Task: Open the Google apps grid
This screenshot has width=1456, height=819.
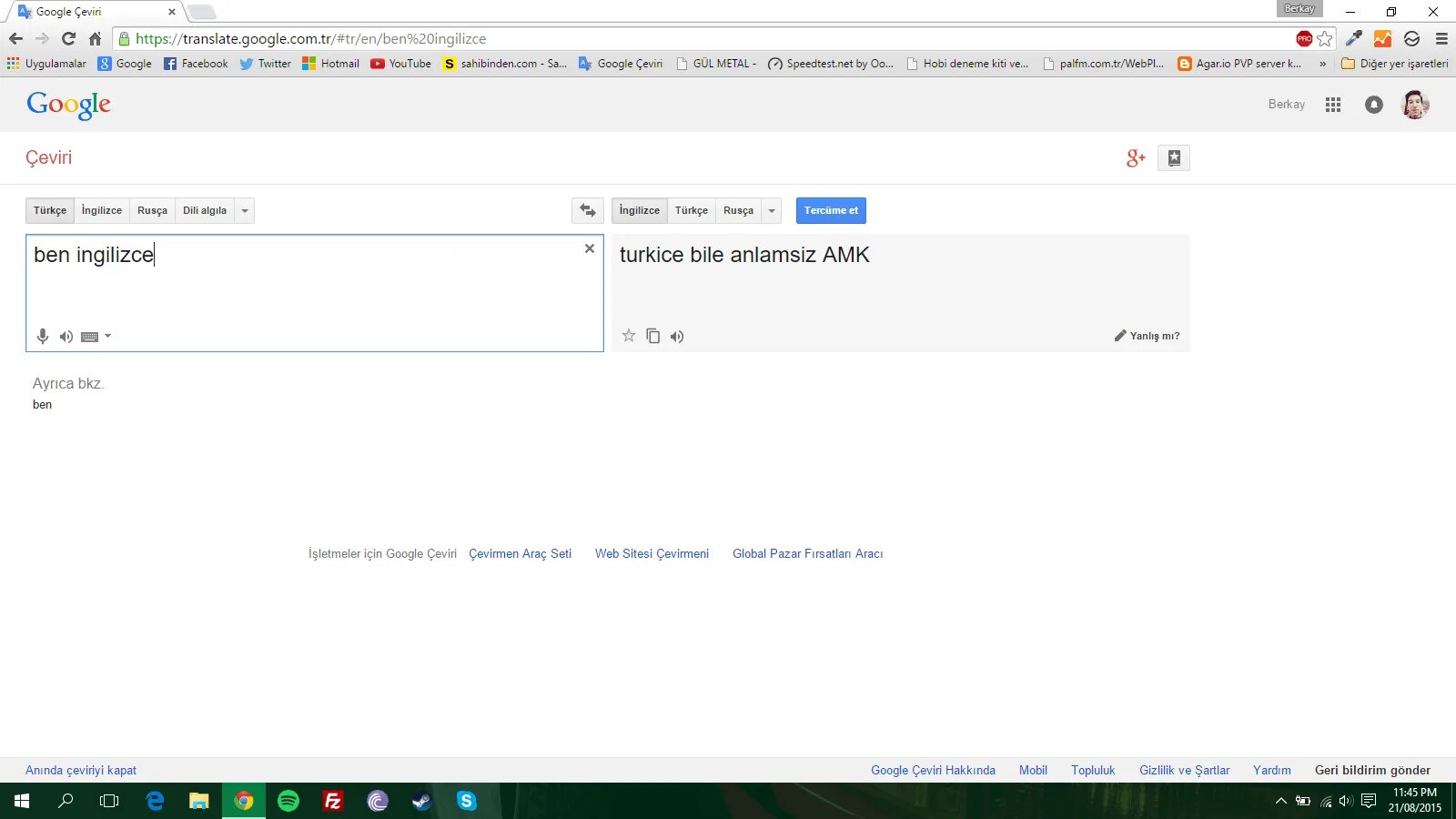Action: click(x=1332, y=105)
